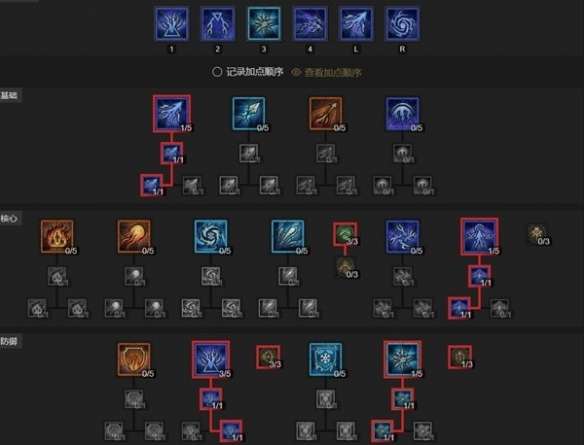
Task: Select skill bar slot 3 Frost Nova icon
Action: [264, 23]
